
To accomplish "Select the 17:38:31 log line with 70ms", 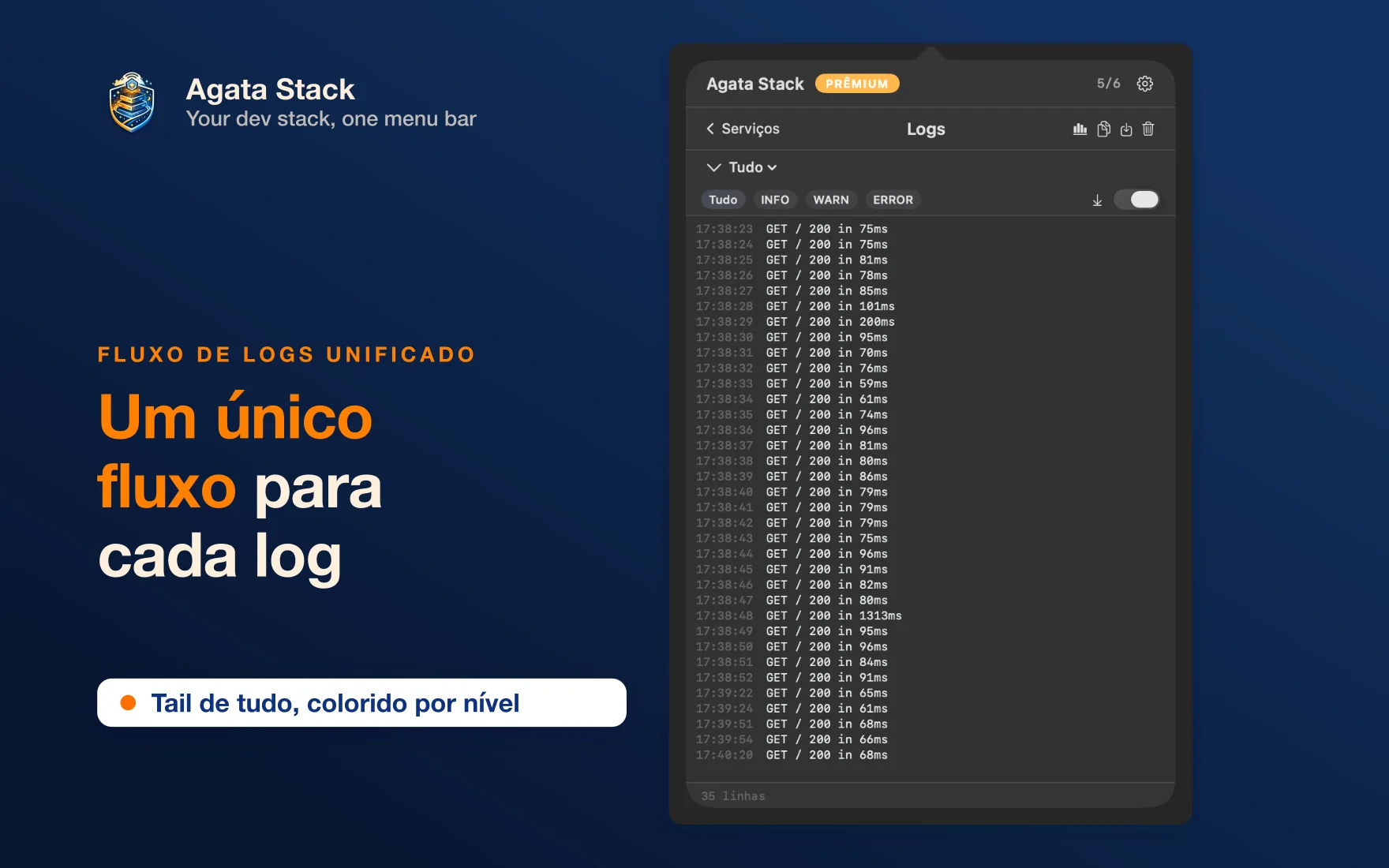I will [792, 353].
